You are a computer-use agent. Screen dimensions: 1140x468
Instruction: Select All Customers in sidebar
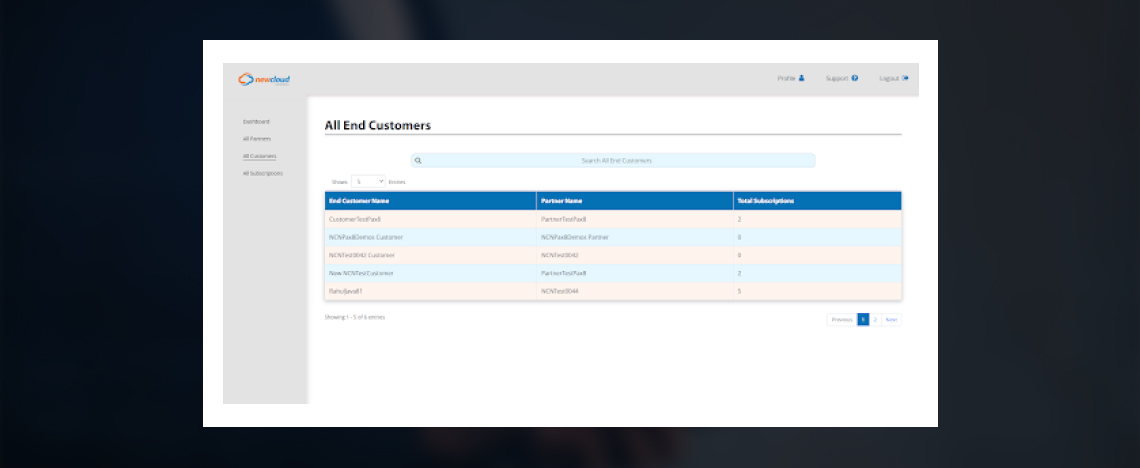click(x=260, y=156)
